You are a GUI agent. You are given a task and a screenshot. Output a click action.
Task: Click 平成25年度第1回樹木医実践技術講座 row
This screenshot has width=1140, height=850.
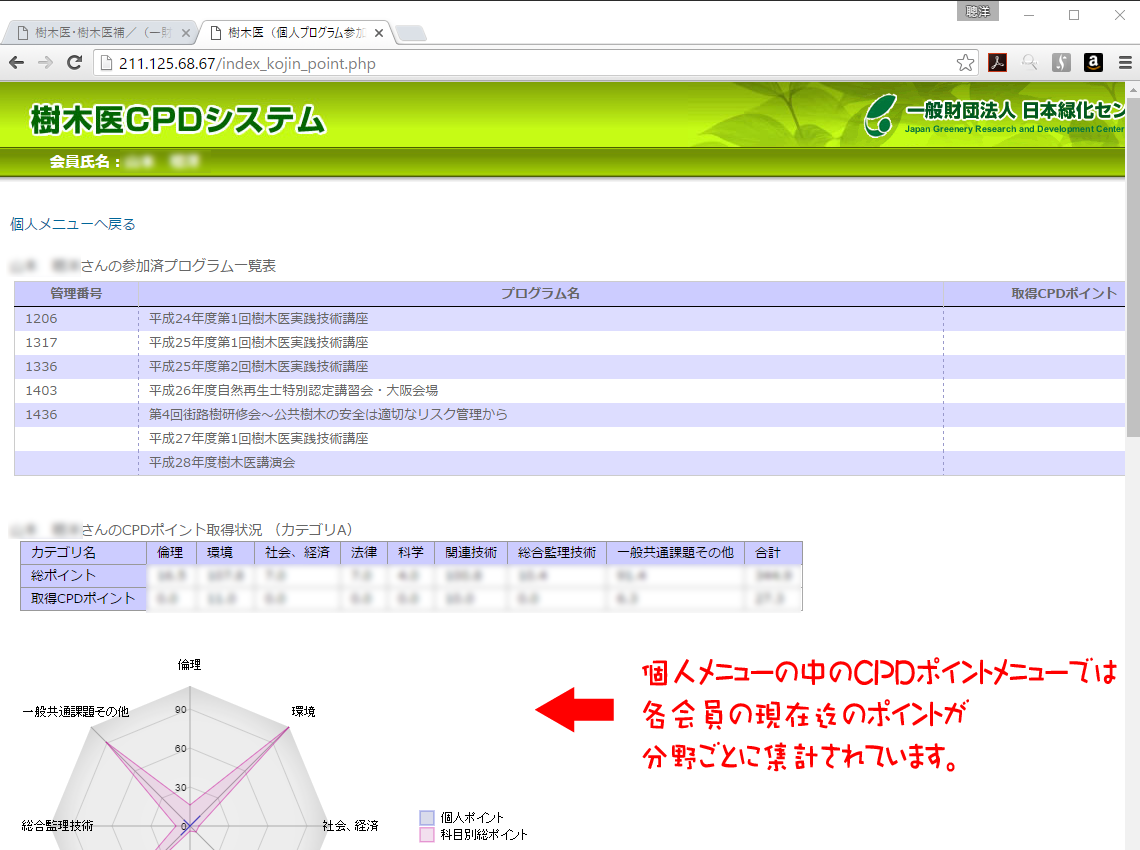point(569,342)
